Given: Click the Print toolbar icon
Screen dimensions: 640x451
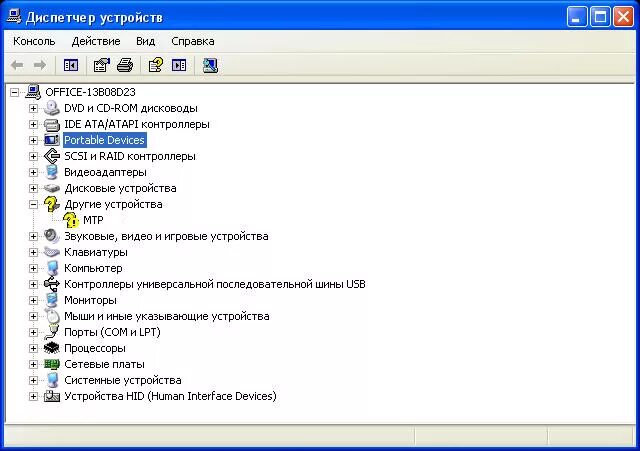Looking at the screenshot, I should pos(125,65).
